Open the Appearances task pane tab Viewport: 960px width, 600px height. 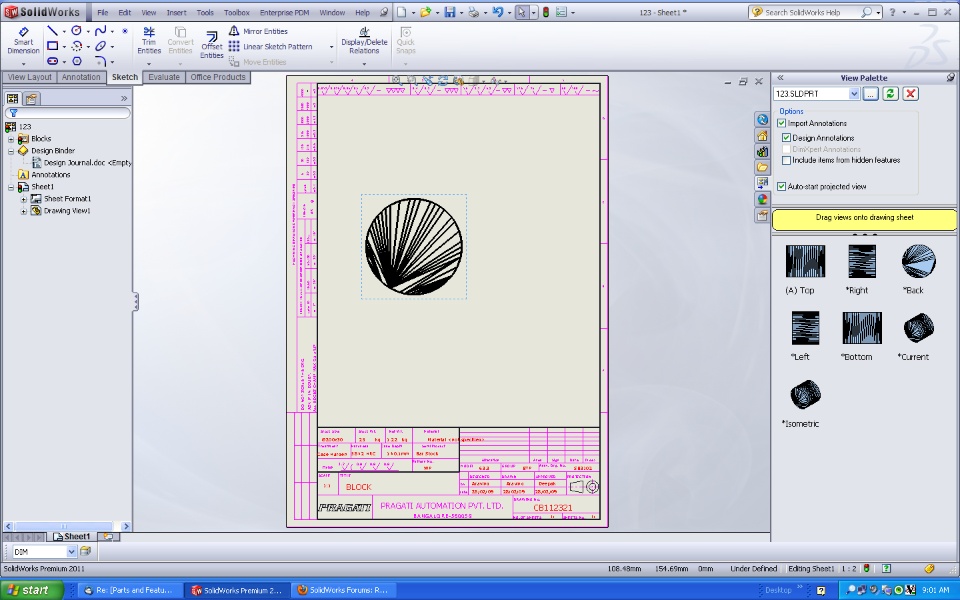coord(762,199)
